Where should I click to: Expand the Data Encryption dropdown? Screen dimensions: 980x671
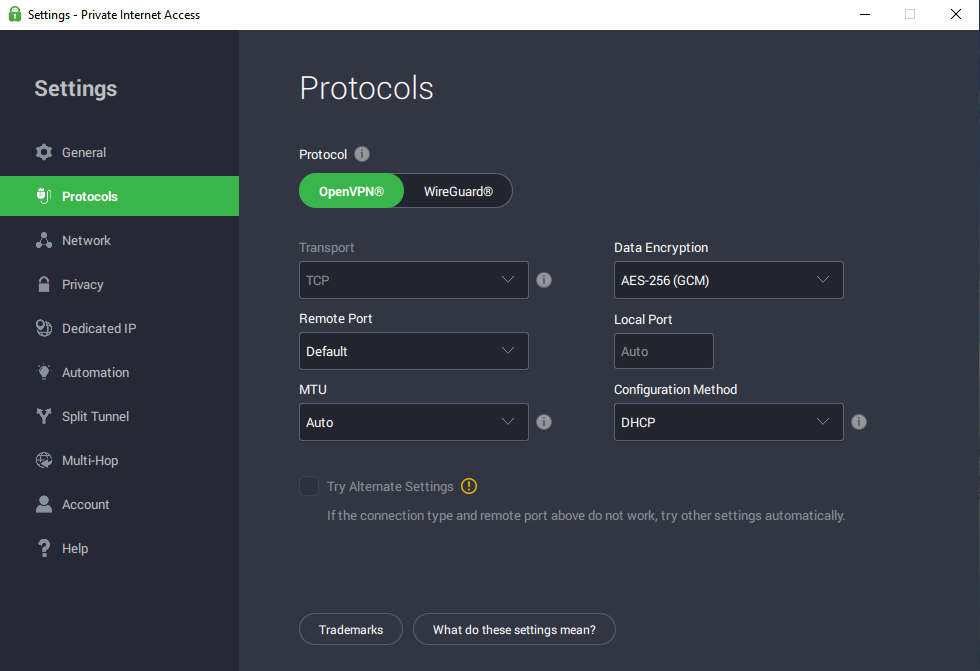click(x=729, y=280)
